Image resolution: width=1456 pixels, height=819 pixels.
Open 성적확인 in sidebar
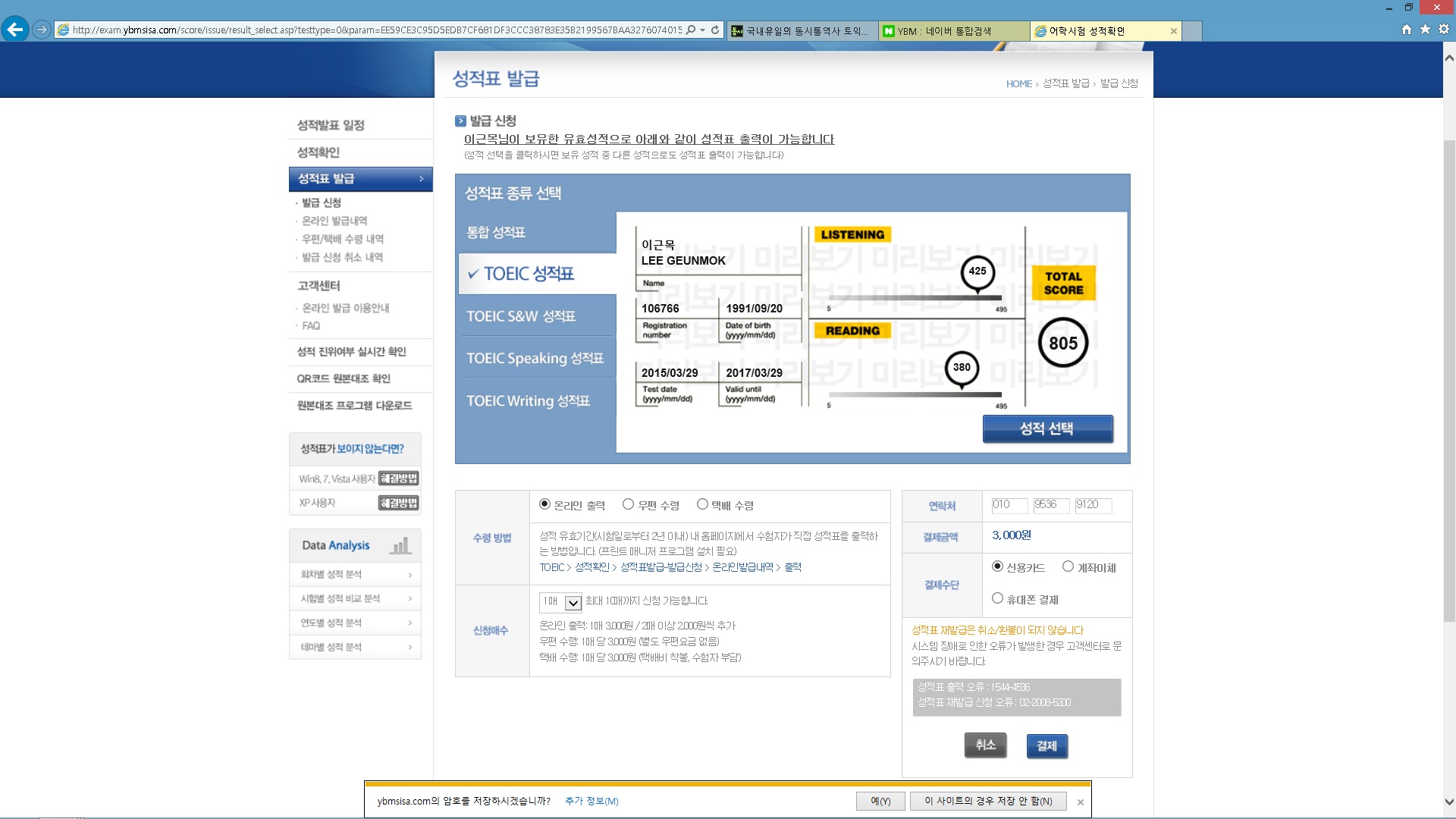(x=318, y=152)
